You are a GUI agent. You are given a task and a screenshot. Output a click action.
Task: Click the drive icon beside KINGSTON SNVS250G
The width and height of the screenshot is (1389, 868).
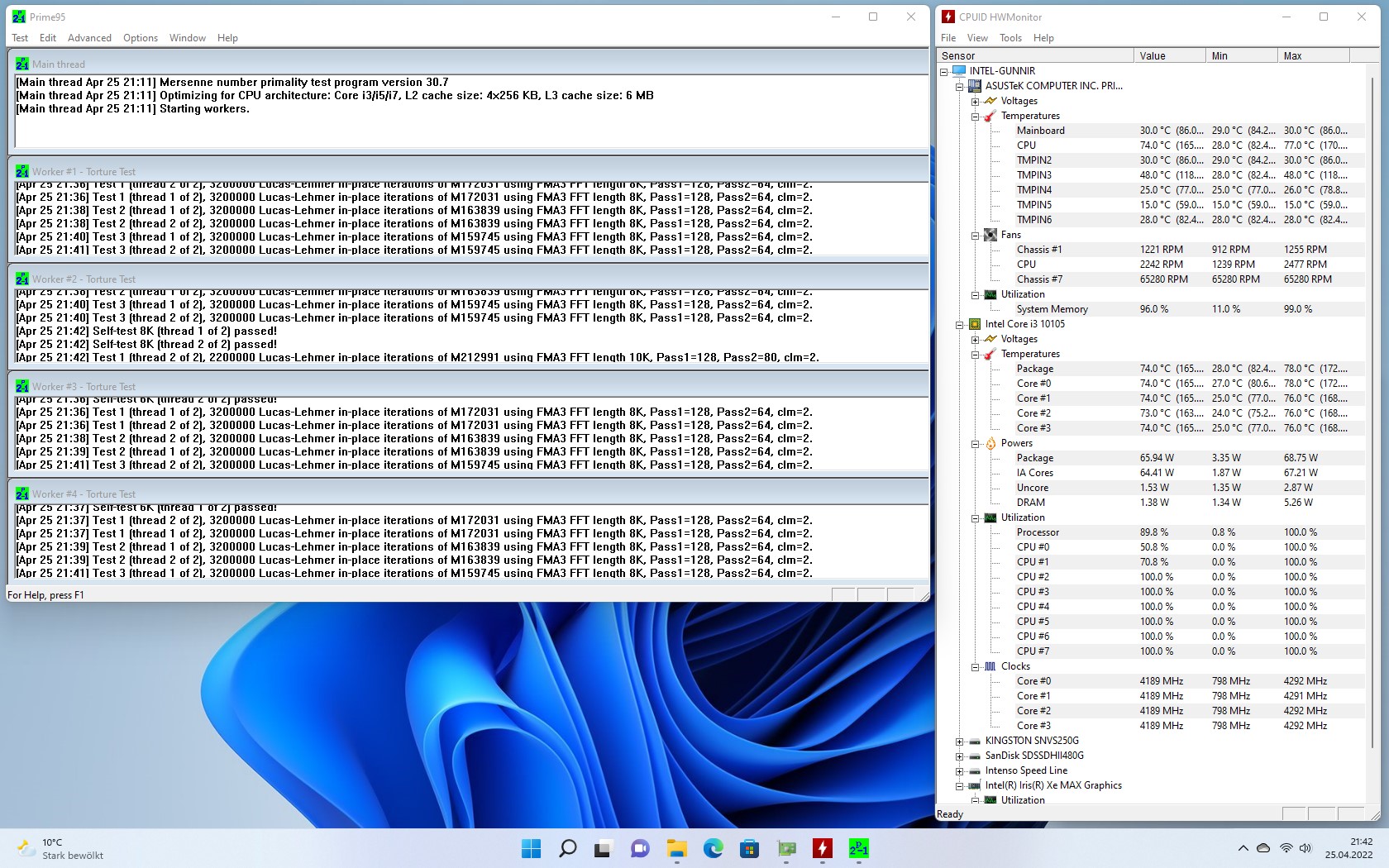[975, 741]
